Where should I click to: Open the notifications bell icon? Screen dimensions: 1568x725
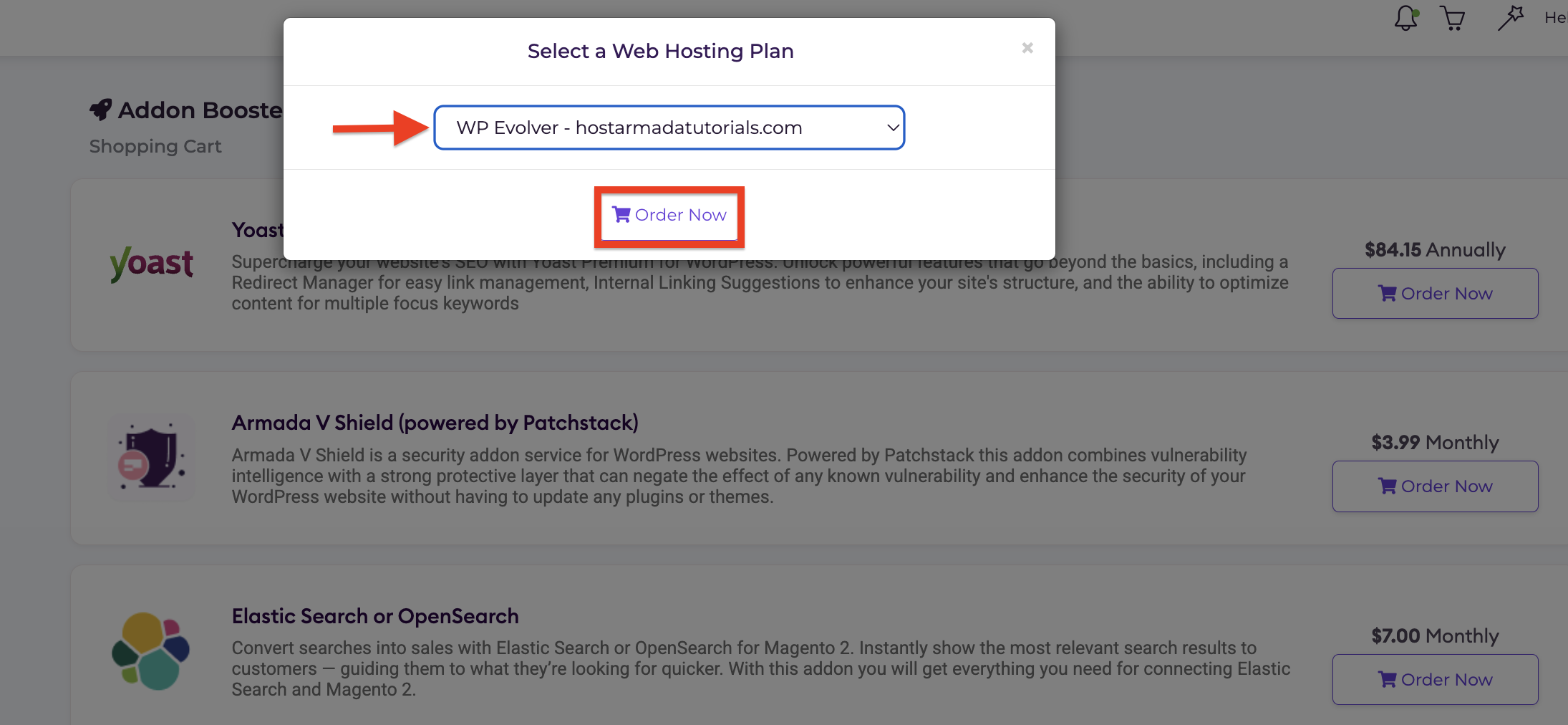pos(1406,18)
